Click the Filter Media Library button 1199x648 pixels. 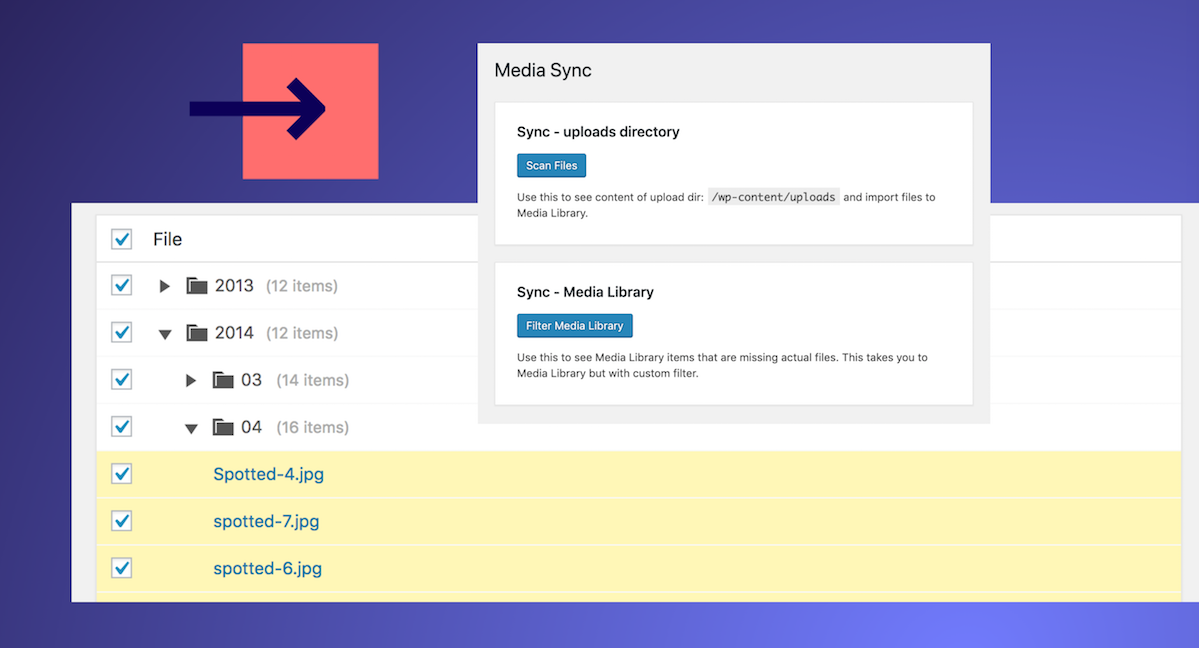(574, 326)
